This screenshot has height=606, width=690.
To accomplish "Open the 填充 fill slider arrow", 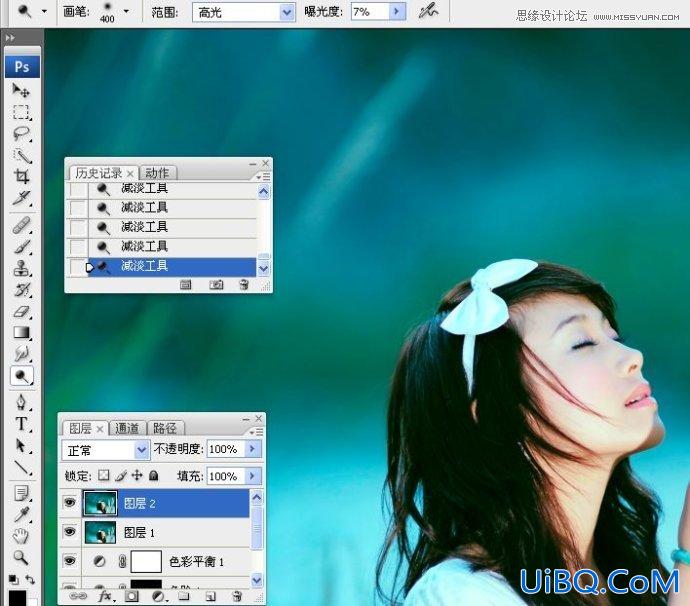I will click(x=253, y=476).
